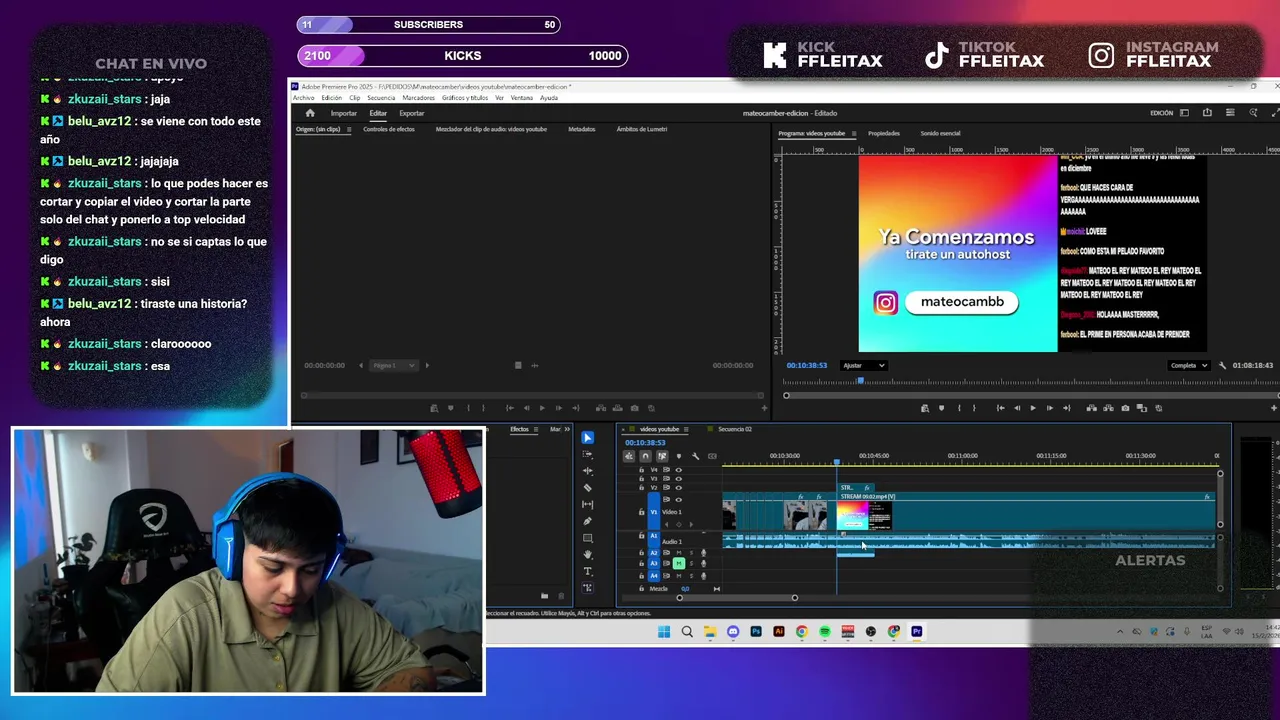Open the Ventana menu
1280x720 pixels.
[522, 98]
